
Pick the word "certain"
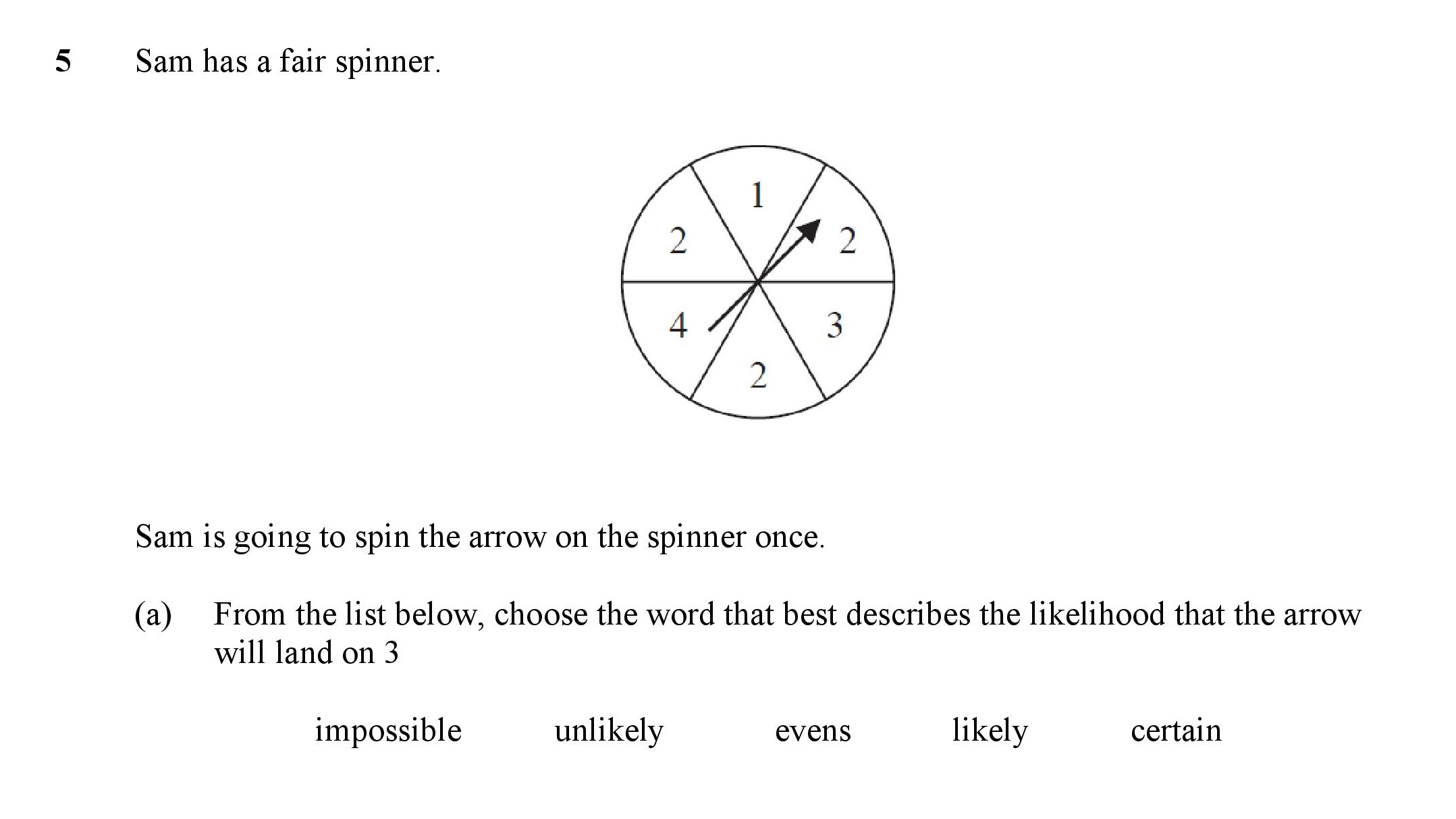point(1176,731)
